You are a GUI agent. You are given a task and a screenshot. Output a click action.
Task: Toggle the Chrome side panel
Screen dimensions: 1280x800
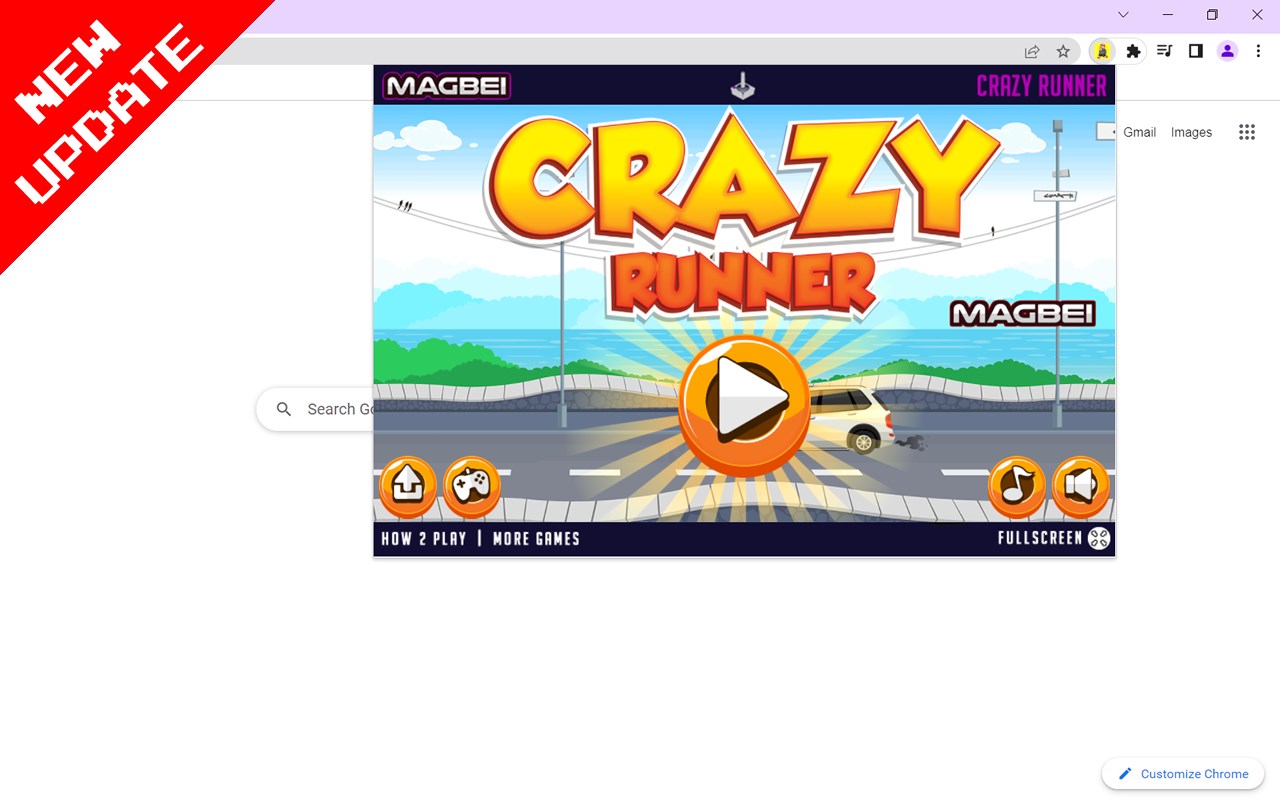(1195, 51)
